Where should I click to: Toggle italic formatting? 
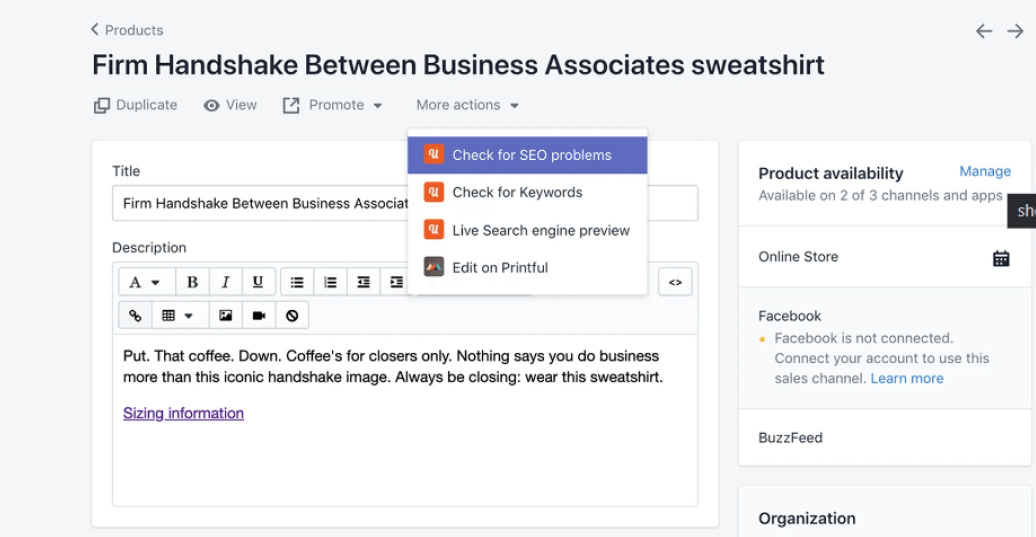point(225,283)
